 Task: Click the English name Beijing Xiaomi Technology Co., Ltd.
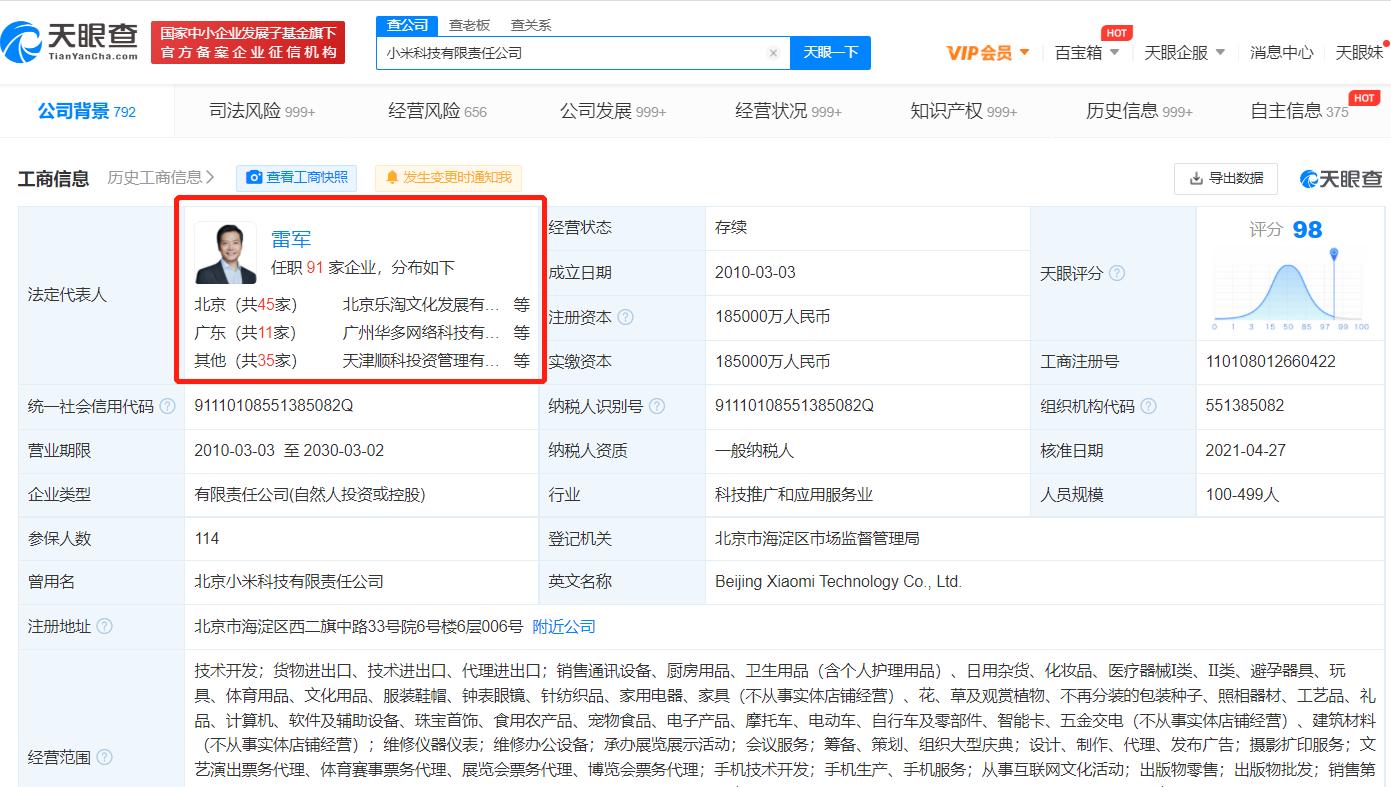click(x=838, y=582)
